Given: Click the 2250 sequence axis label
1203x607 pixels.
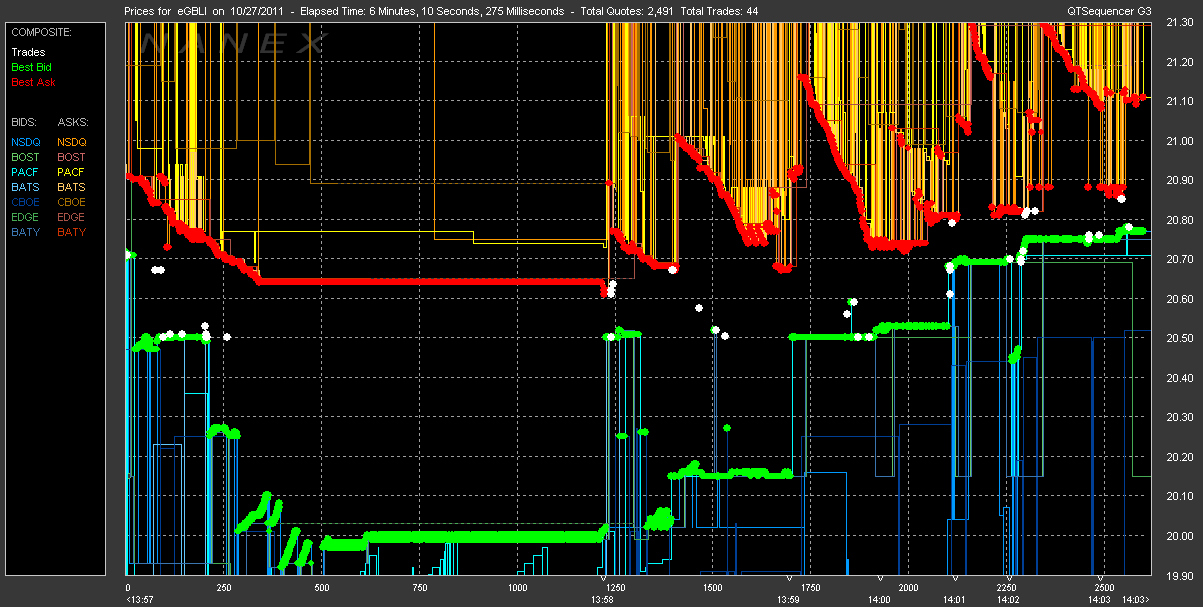Looking at the screenshot, I should click(x=1005, y=588).
